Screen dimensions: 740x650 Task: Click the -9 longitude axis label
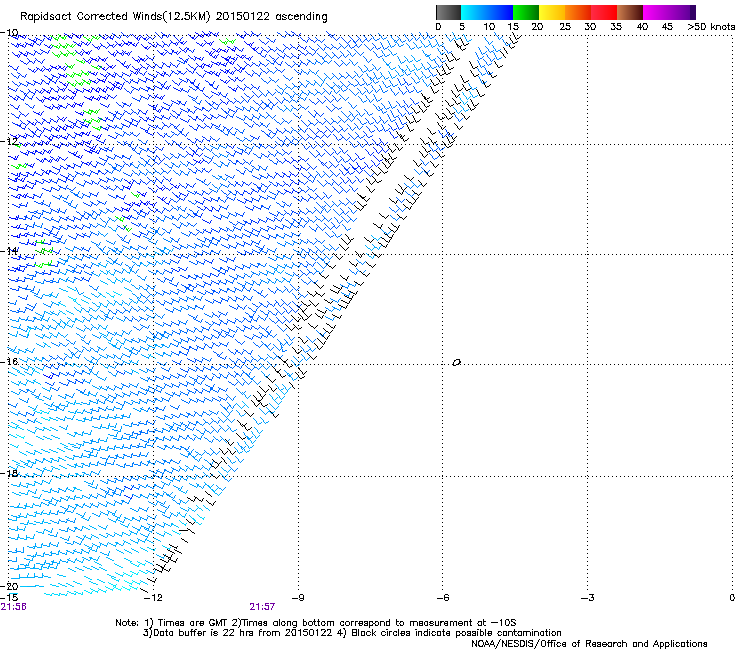298,598
